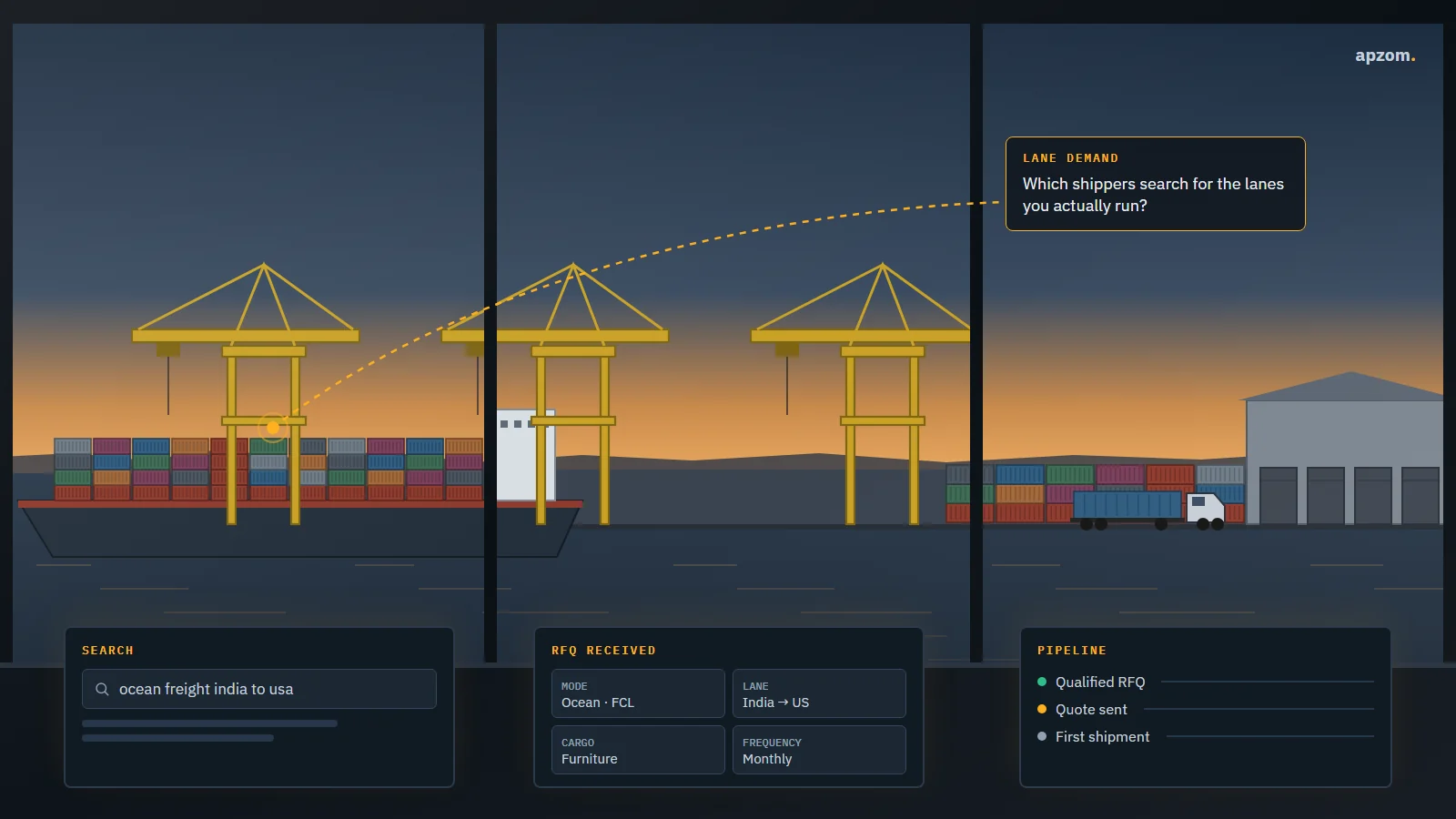
Task: Click the blue container on the truck
Action: (x=1127, y=505)
